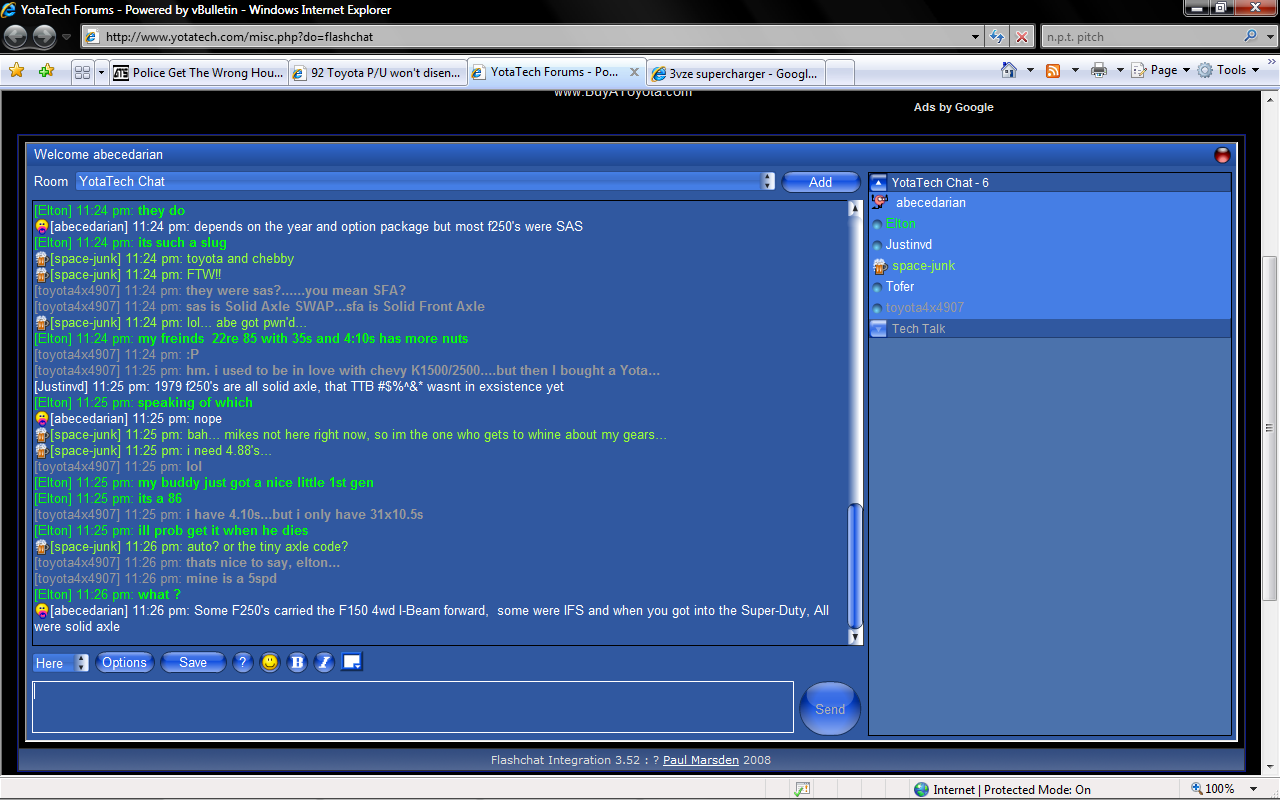The image size is (1280, 800).
Task: Click the red chat logout button
Action: [1222, 155]
